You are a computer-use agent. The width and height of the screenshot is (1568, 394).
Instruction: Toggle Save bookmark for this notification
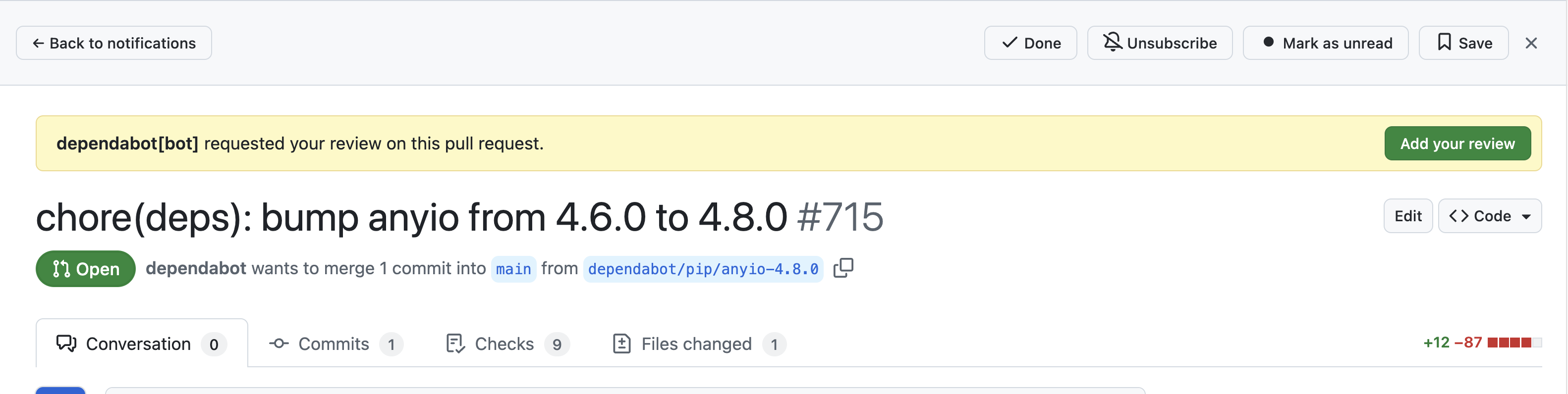click(1463, 43)
